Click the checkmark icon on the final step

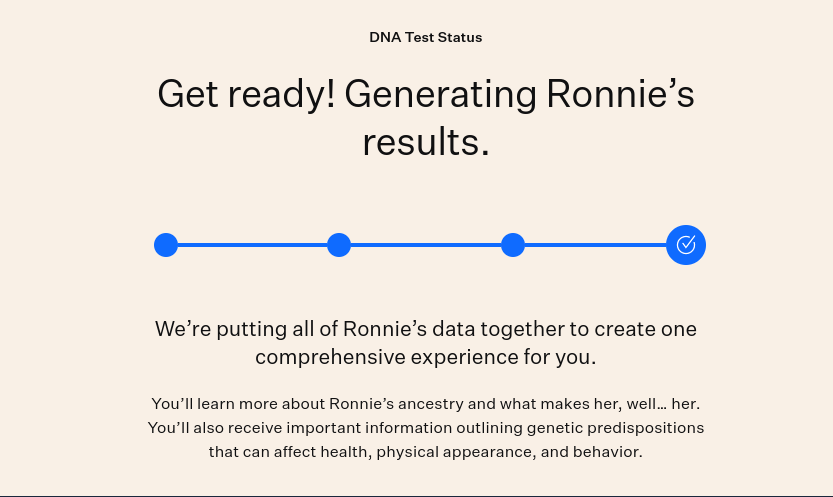pyautogui.click(x=686, y=245)
